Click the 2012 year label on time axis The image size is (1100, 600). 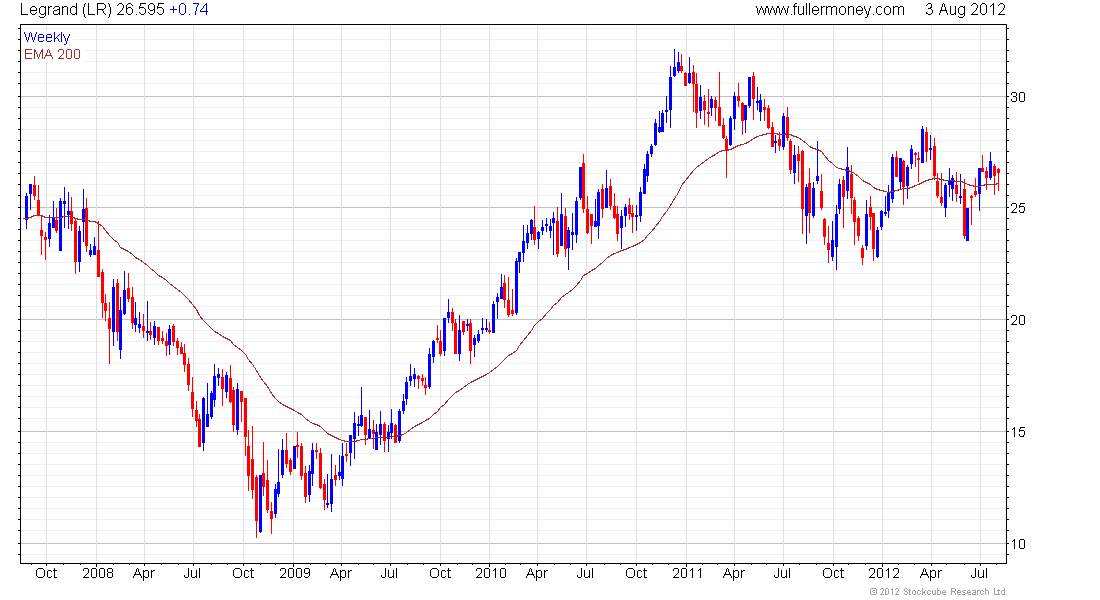coord(884,573)
